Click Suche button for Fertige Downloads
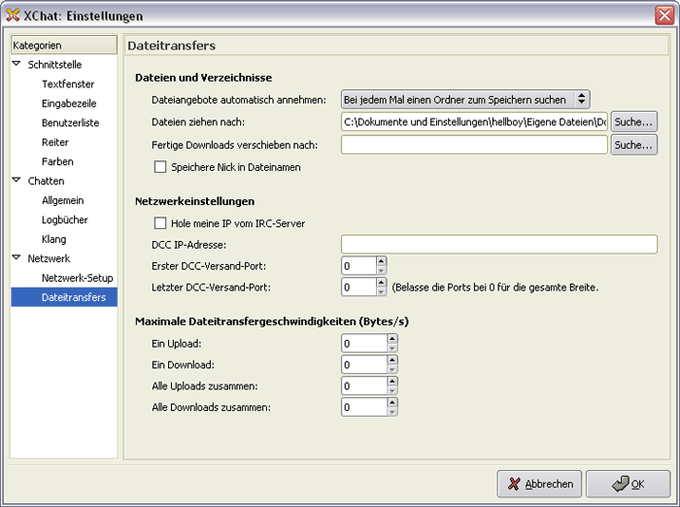 point(634,145)
